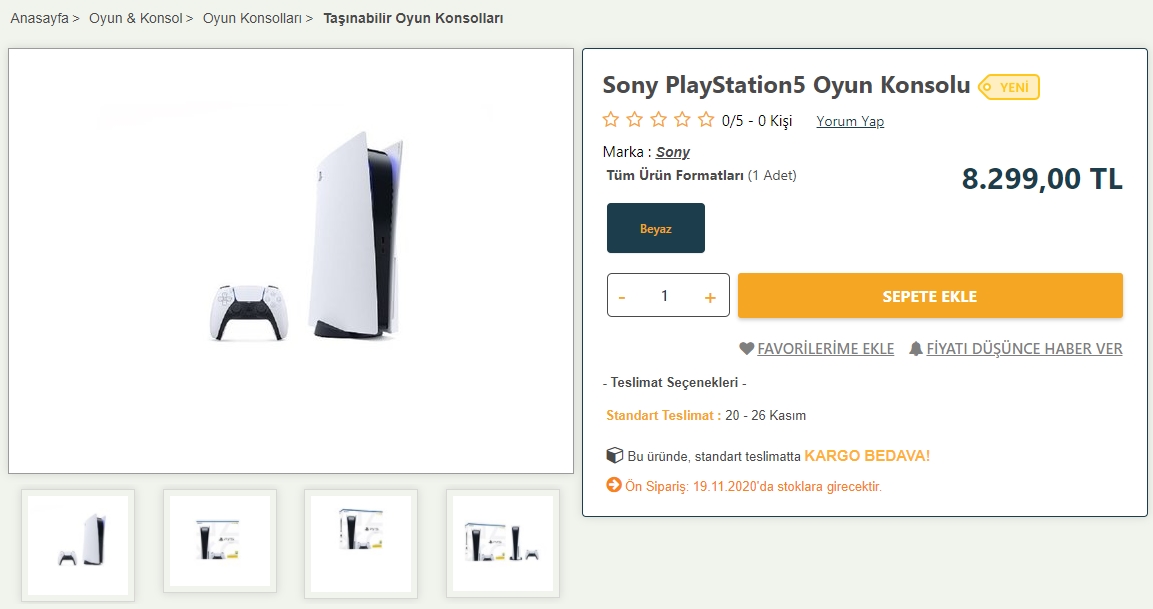The width and height of the screenshot is (1153, 609).
Task: Click the fifth rating star
Action: (706, 120)
